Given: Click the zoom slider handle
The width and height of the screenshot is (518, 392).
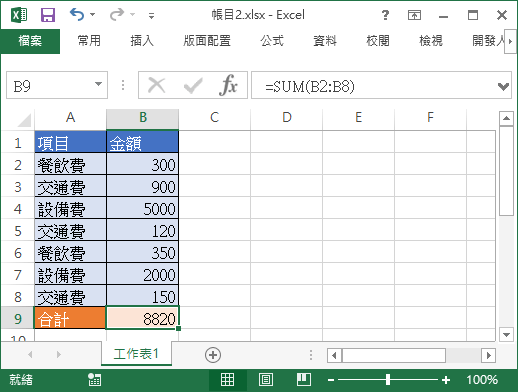Looking at the screenshot, I should click(x=388, y=380).
